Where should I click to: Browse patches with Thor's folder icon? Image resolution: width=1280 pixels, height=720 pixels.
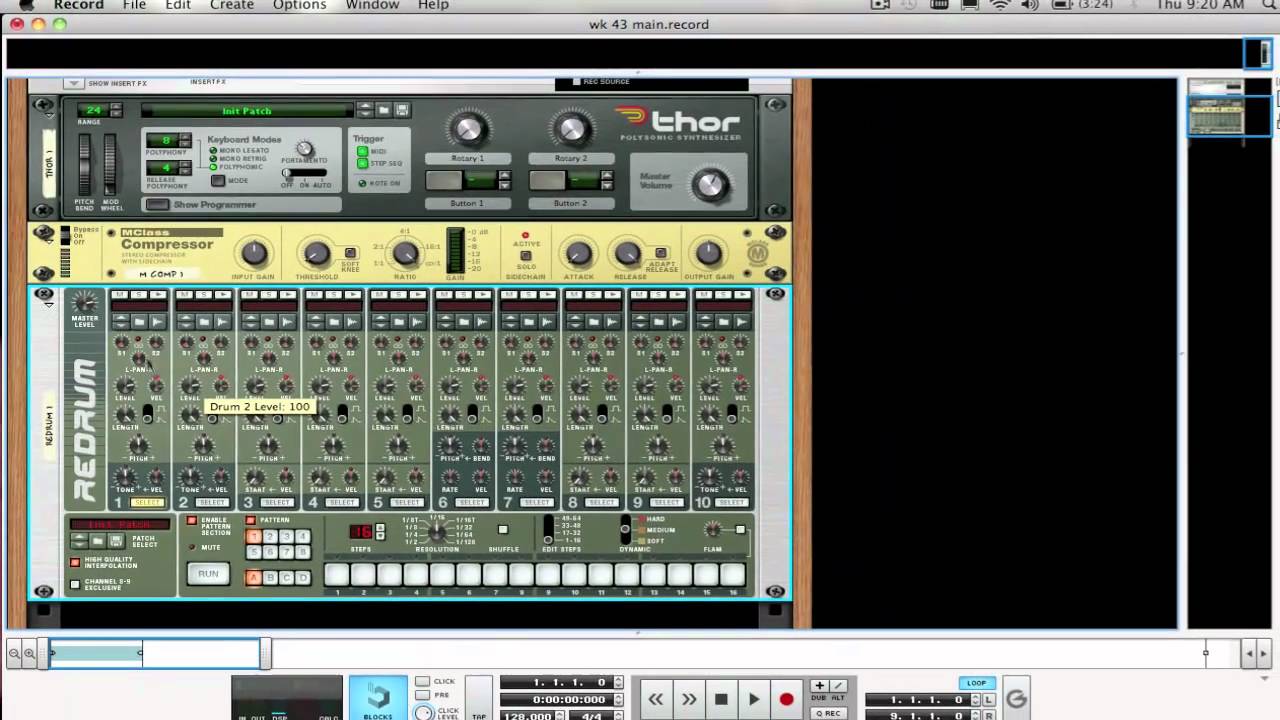[385, 110]
